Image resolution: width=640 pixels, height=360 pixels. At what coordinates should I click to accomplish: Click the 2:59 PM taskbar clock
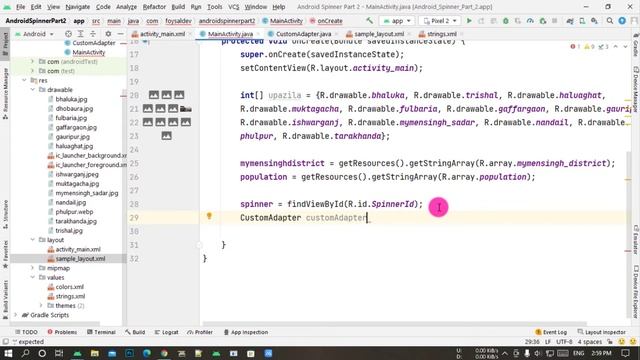pos(601,353)
